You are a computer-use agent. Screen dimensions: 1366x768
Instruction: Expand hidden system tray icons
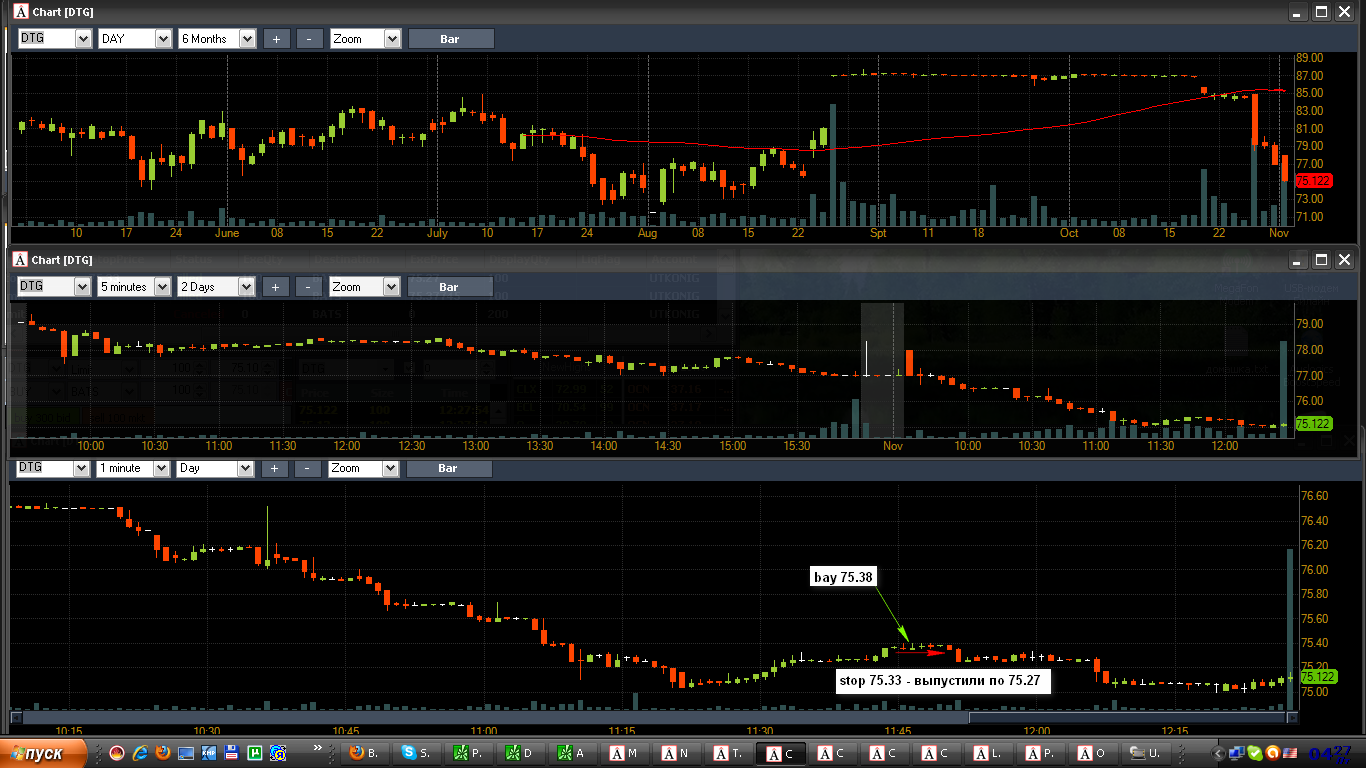1218,753
